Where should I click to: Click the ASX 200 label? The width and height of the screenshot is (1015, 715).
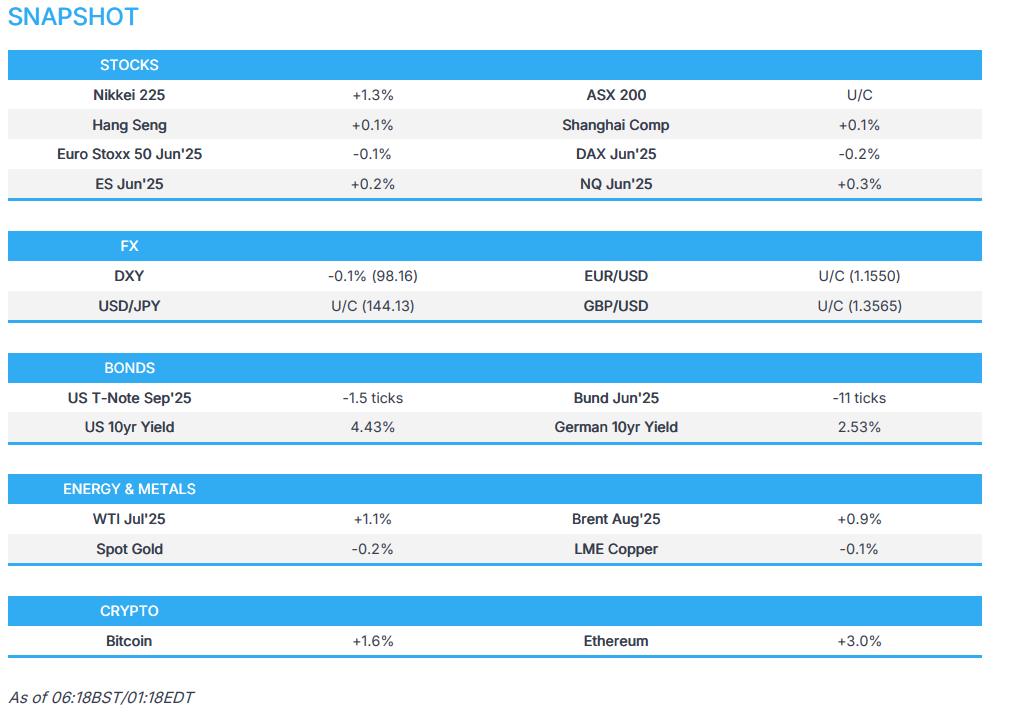[616, 95]
